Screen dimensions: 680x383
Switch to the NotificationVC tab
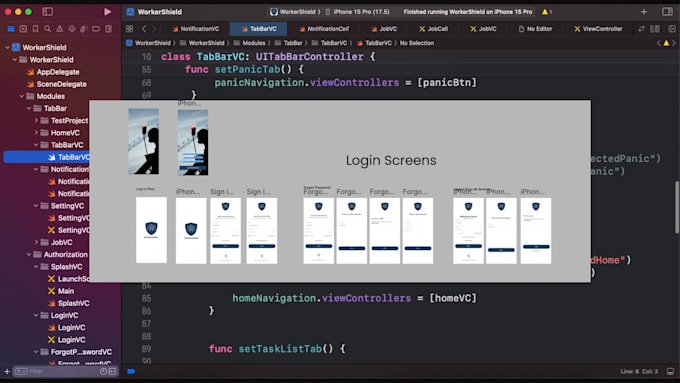click(x=196, y=29)
